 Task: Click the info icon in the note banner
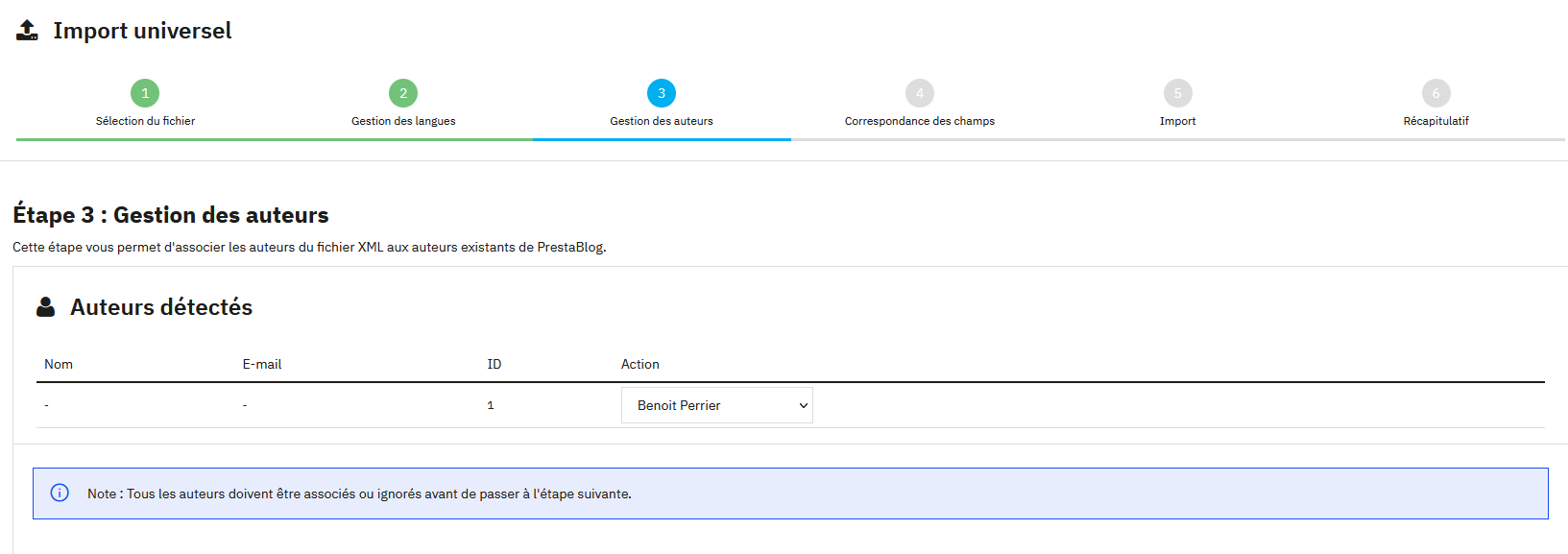(x=60, y=494)
